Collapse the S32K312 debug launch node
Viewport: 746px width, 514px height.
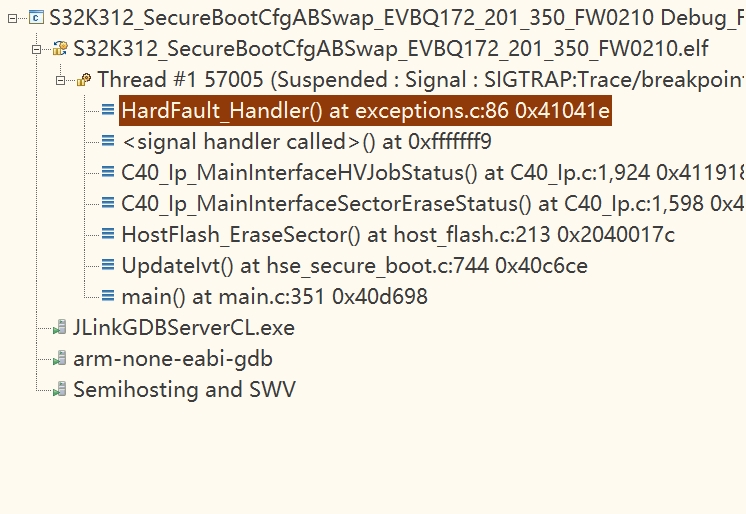pyautogui.click(x=13, y=17)
